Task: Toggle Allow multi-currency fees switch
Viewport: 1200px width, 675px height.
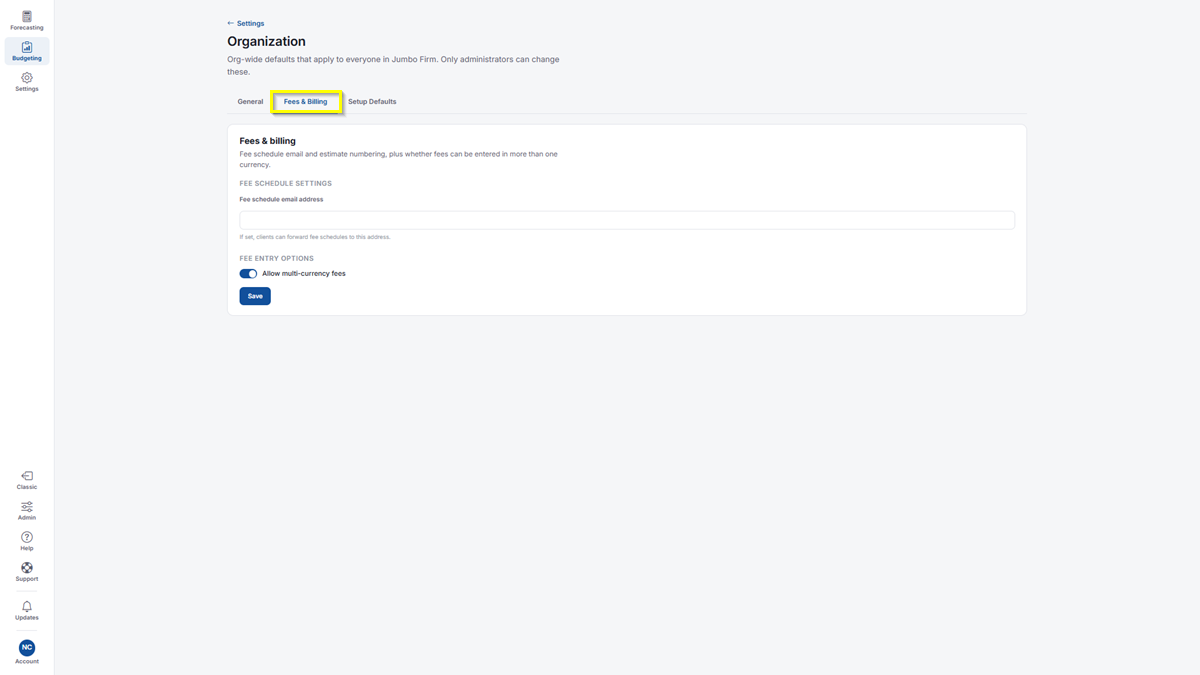Action: point(248,274)
